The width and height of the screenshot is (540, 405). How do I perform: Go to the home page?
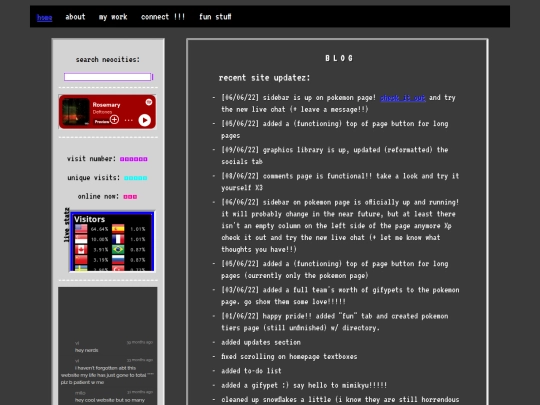44,17
